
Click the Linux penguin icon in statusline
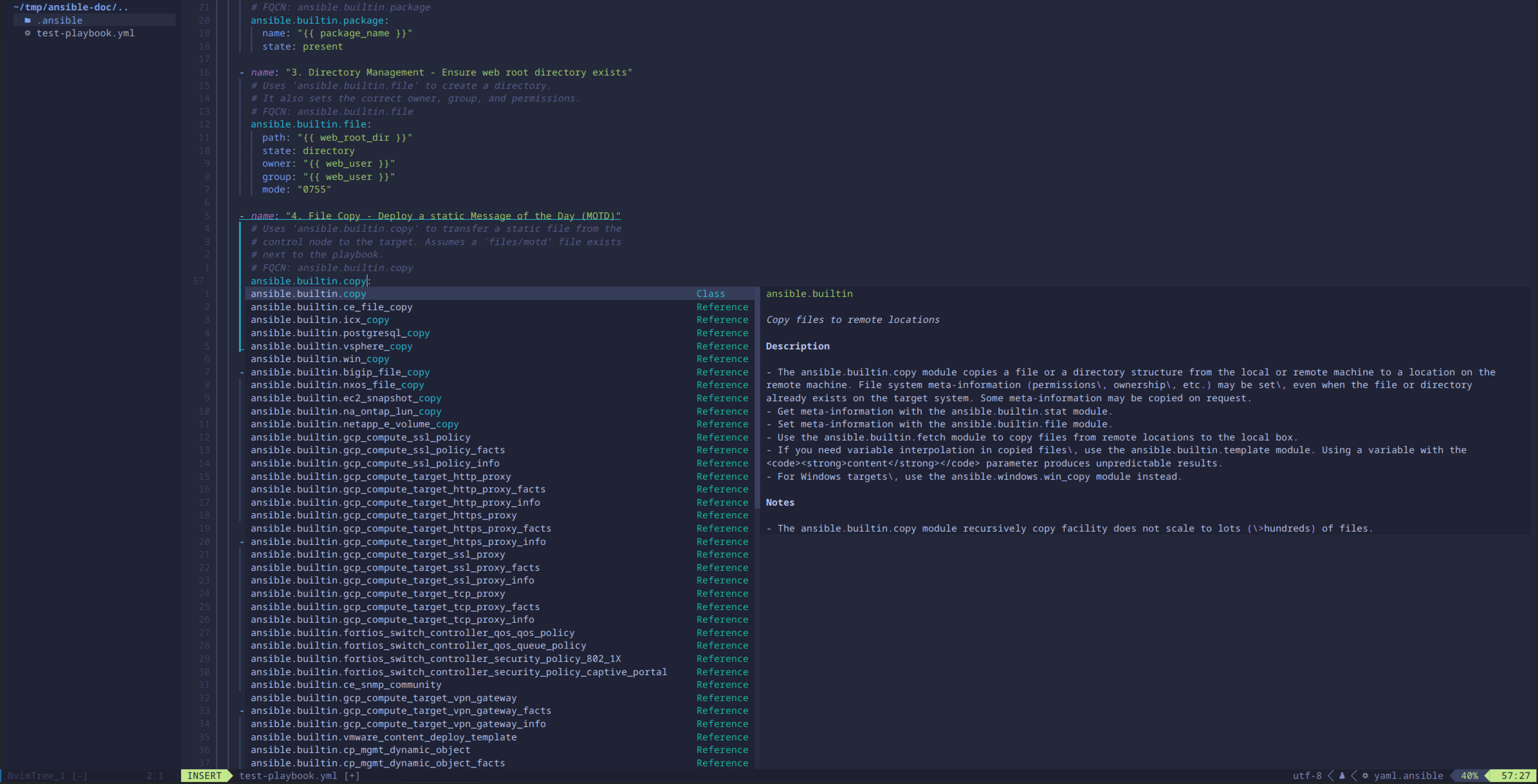tap(1342, 776)
